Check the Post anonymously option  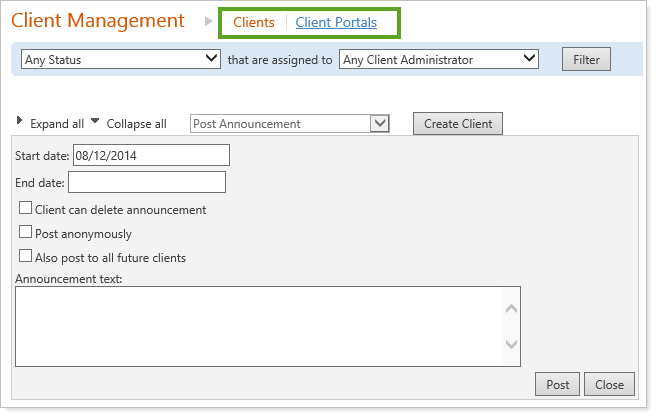26,232
